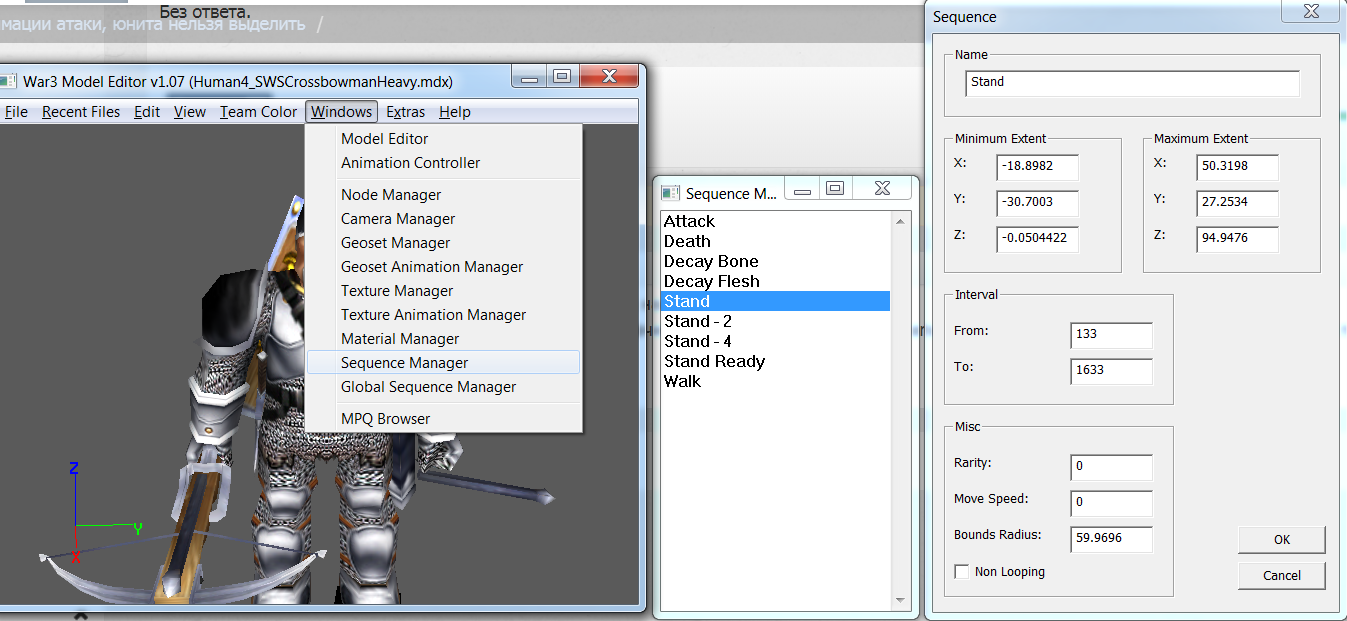This screenshot has height=621, width=1347.
Task: Click Minimum Extent Z field
Action: pos(1037,240)
